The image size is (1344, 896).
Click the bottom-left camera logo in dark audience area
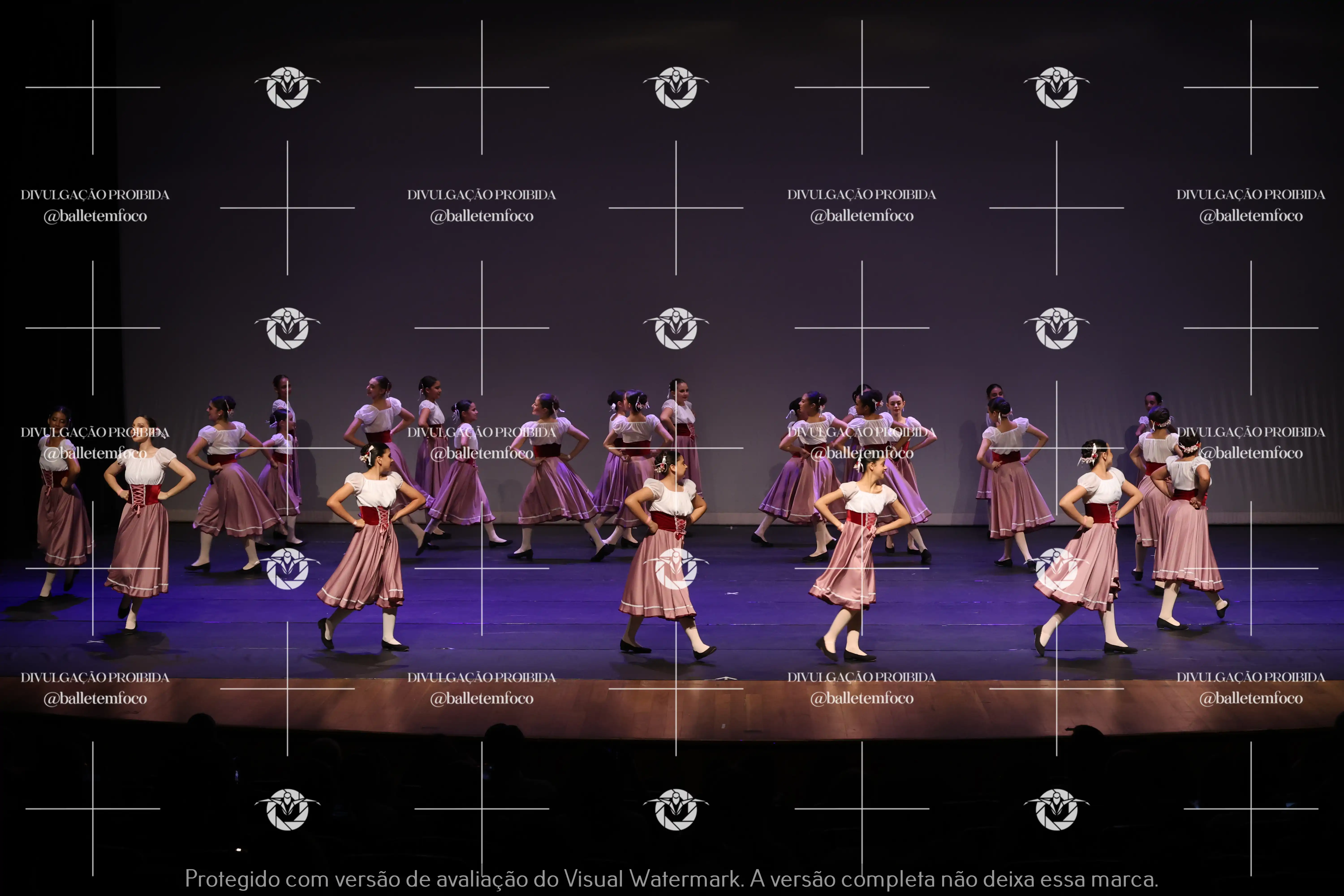tap(287, 809)
